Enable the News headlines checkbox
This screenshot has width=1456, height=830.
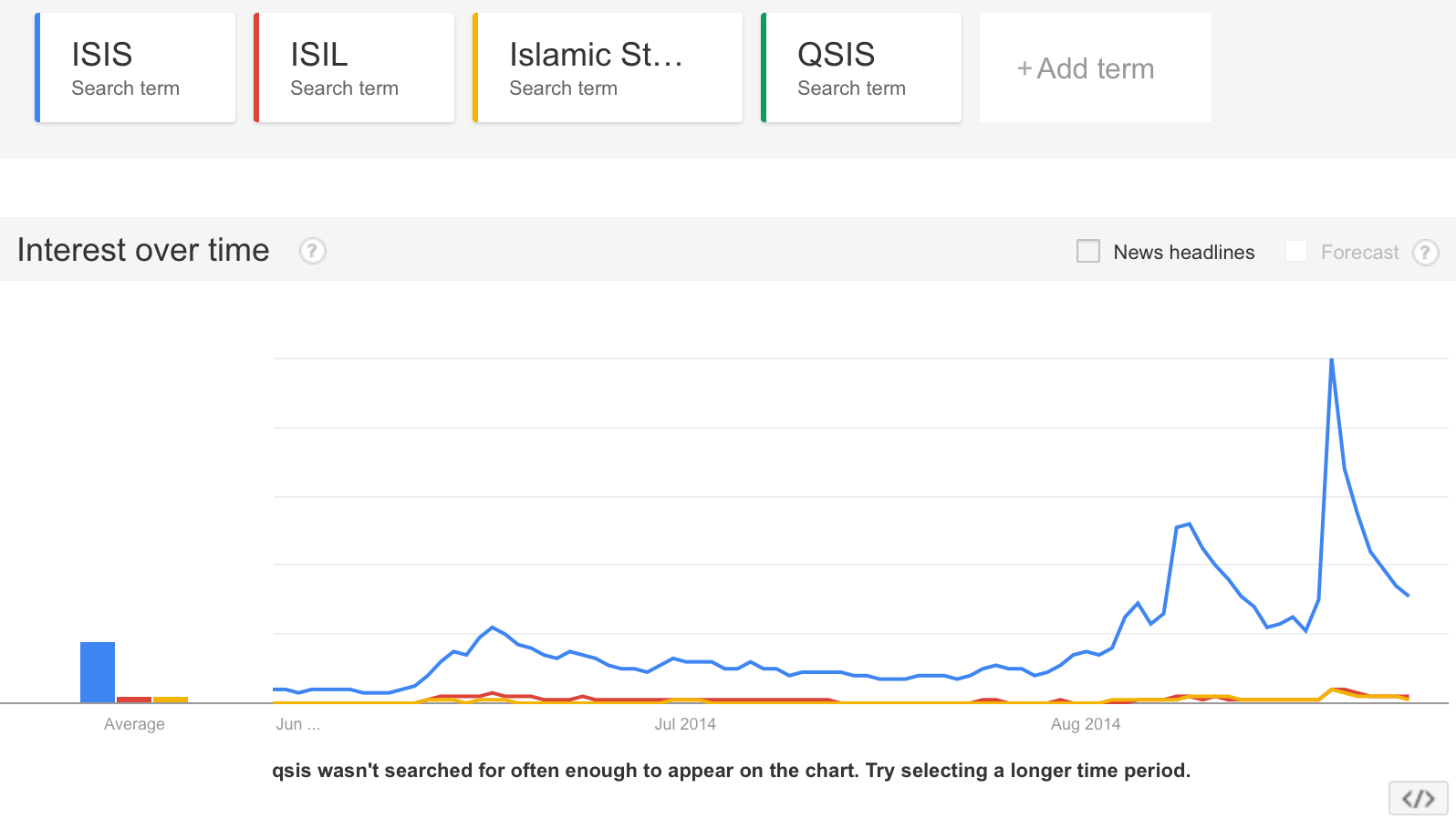1088,251
